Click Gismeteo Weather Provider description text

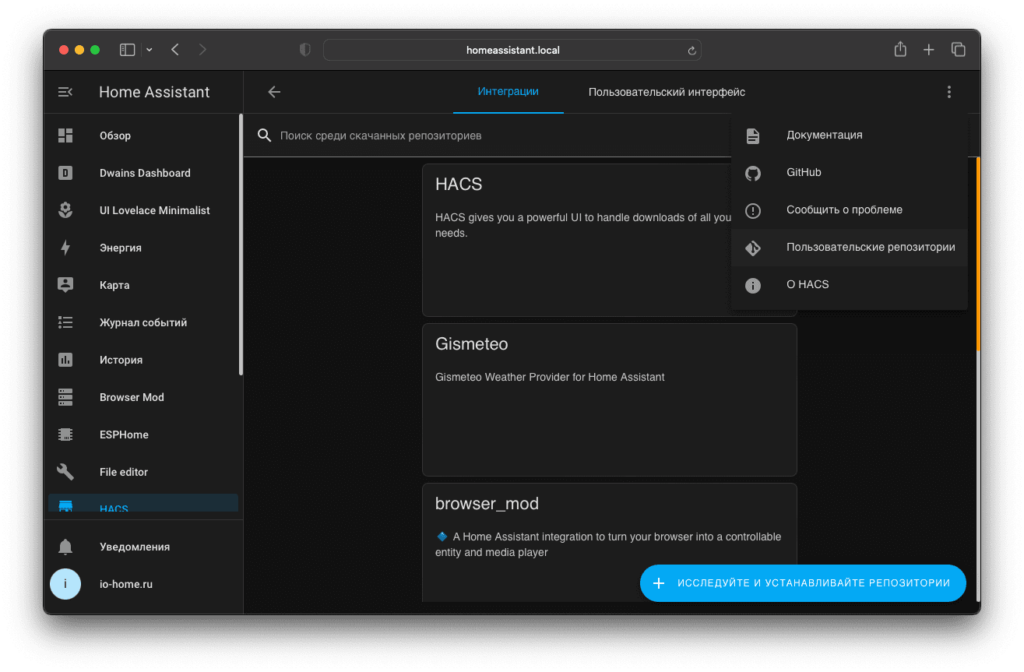point(550,377)
